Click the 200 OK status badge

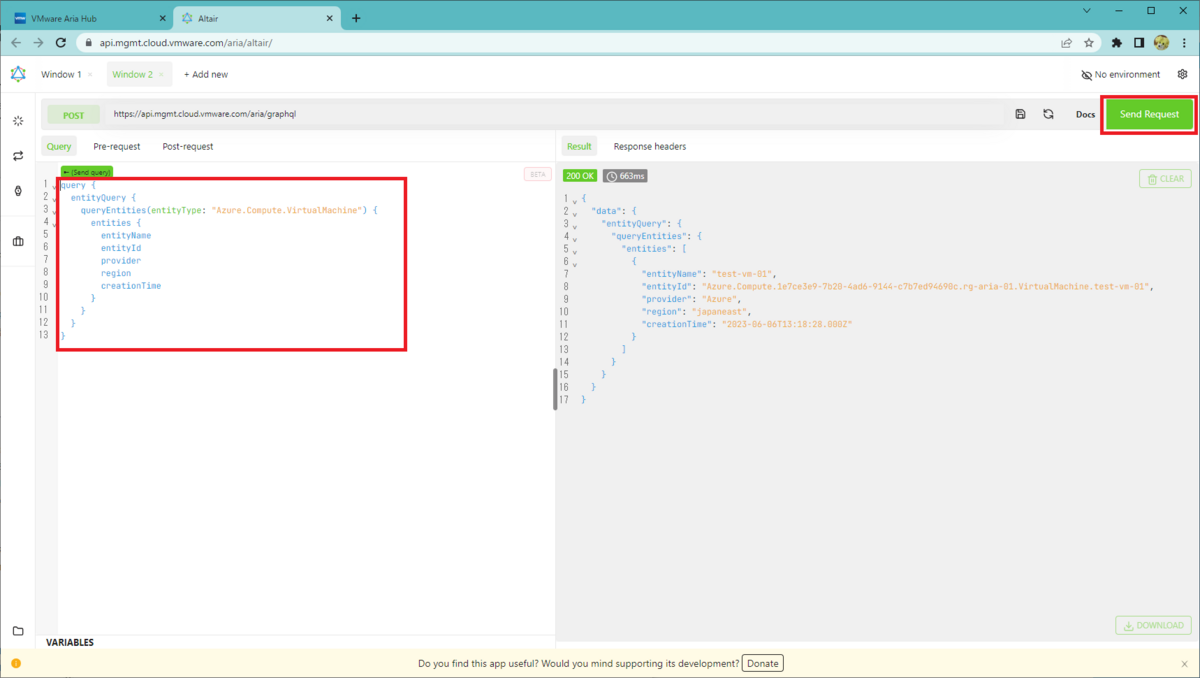click(x=580, y=176)
